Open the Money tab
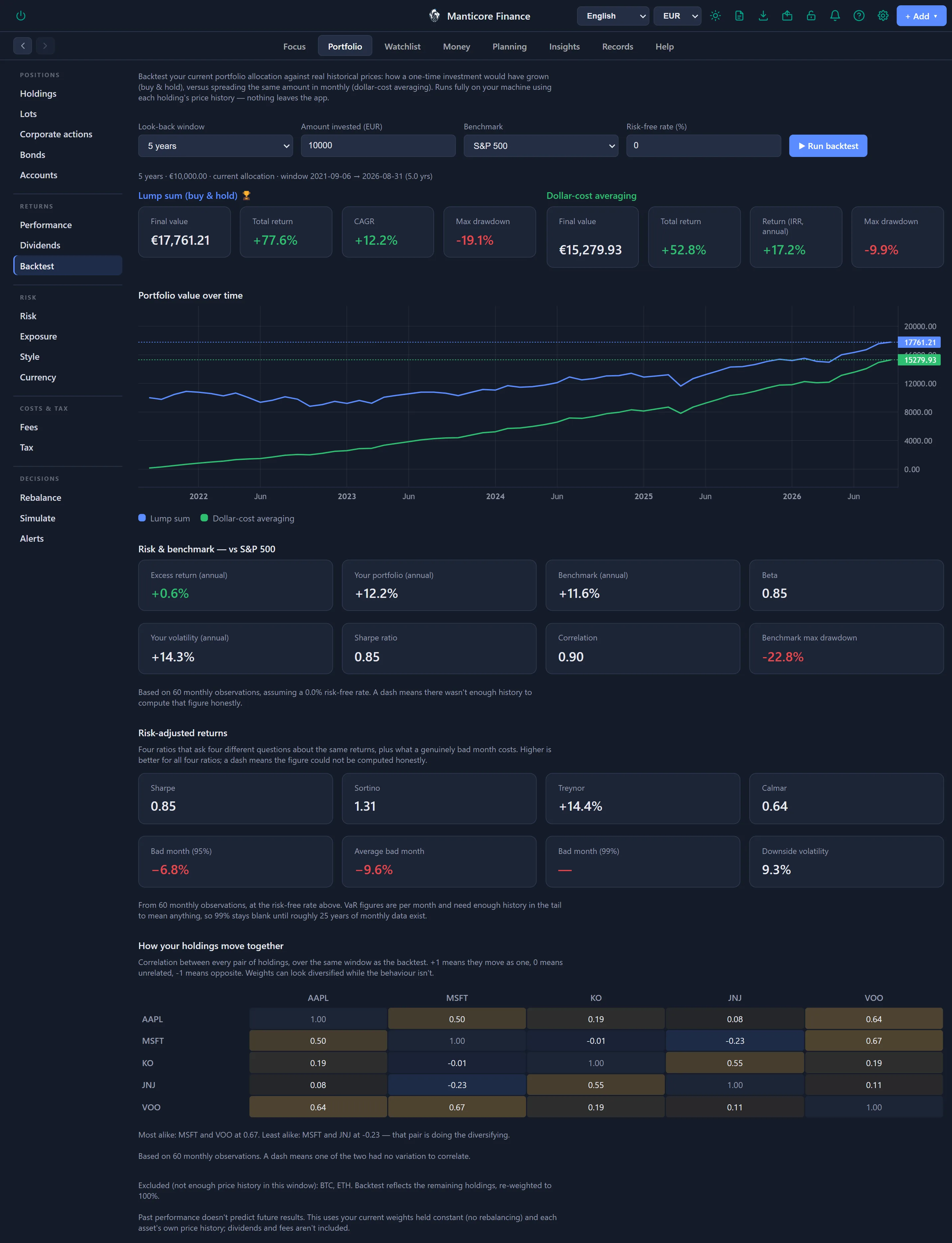 456,47
